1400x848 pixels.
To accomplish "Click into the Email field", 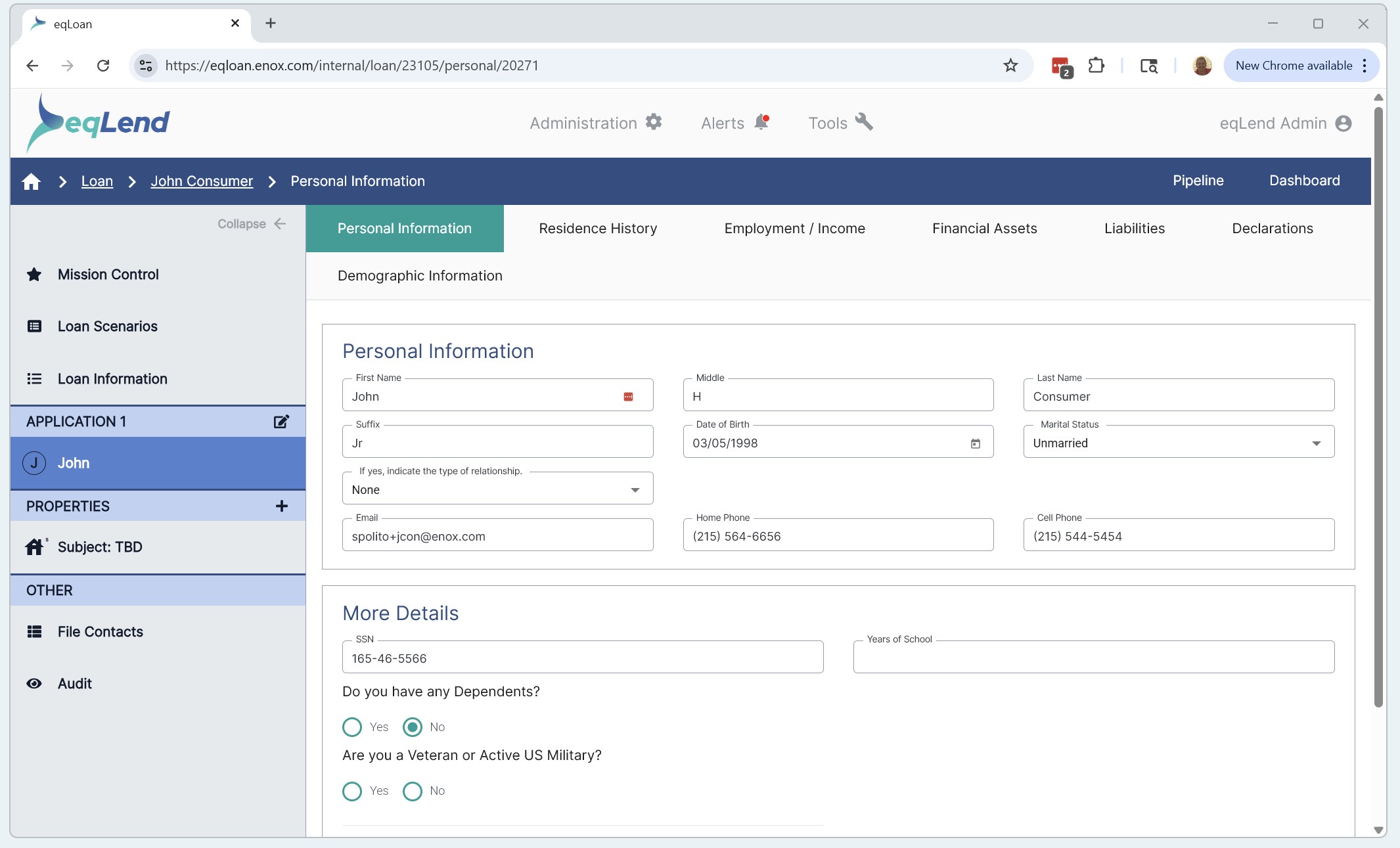I will (497, 535).
